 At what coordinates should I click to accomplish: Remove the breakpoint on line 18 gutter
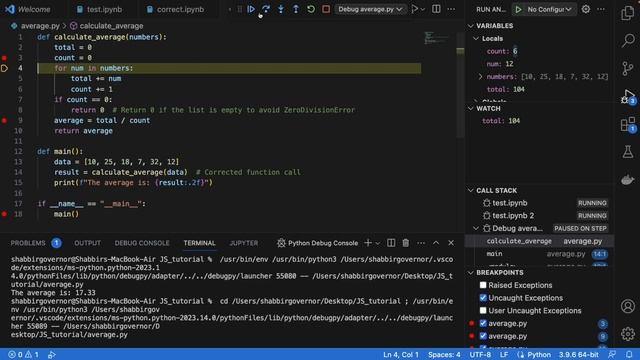click(4, 214)
